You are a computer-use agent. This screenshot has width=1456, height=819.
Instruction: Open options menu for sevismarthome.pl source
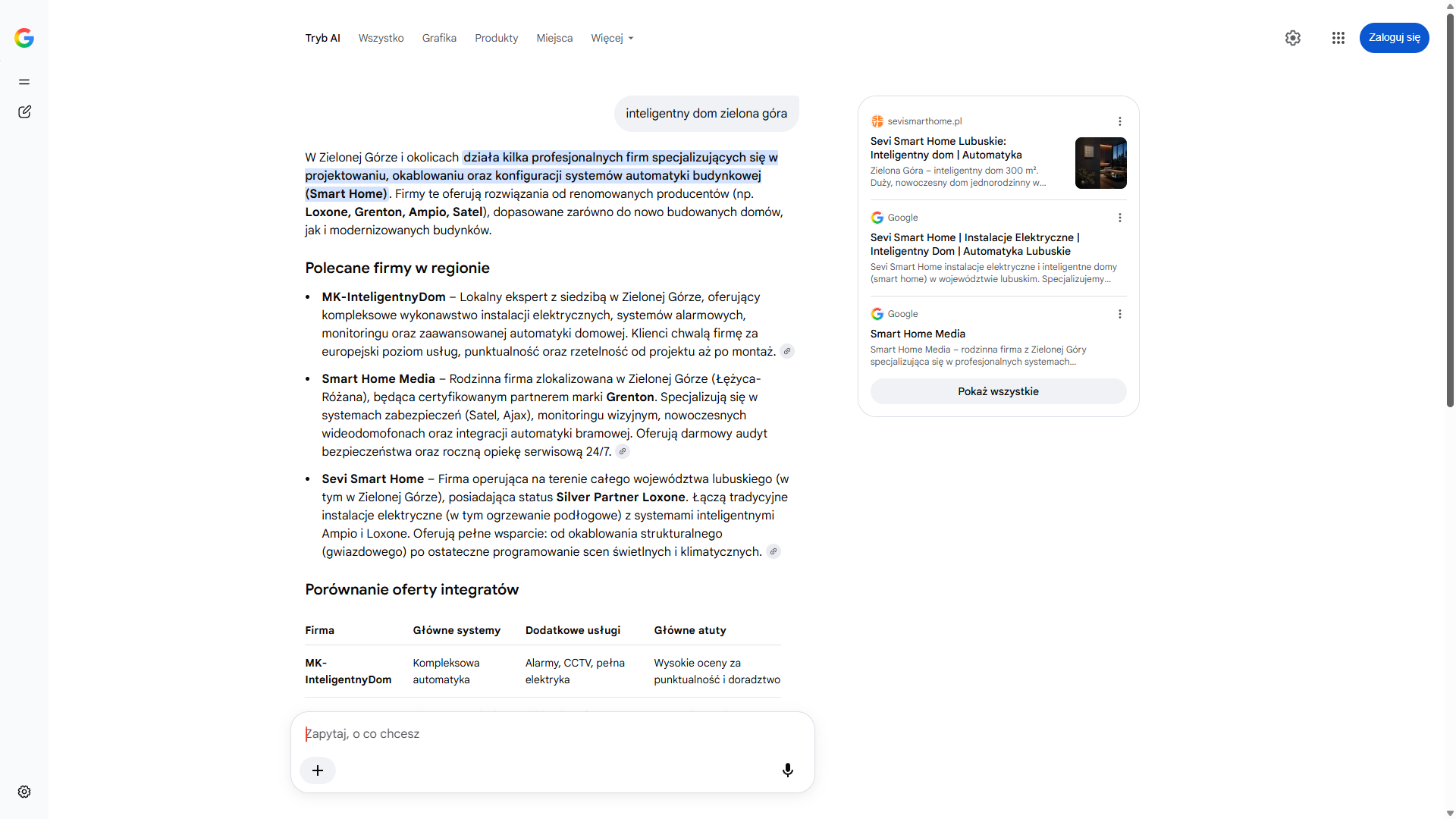coord(1120,121)
